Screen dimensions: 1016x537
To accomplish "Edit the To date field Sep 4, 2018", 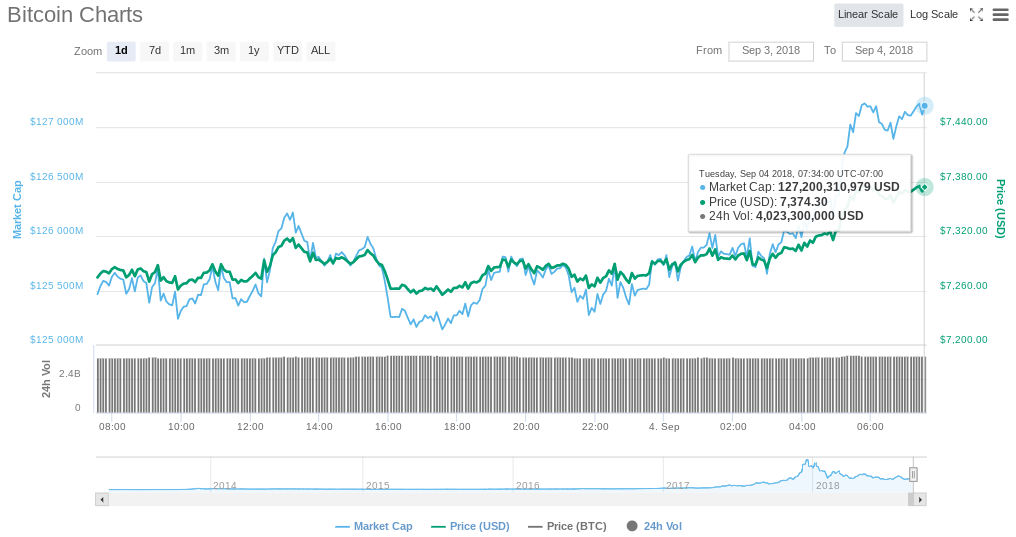I will [884, 51].
